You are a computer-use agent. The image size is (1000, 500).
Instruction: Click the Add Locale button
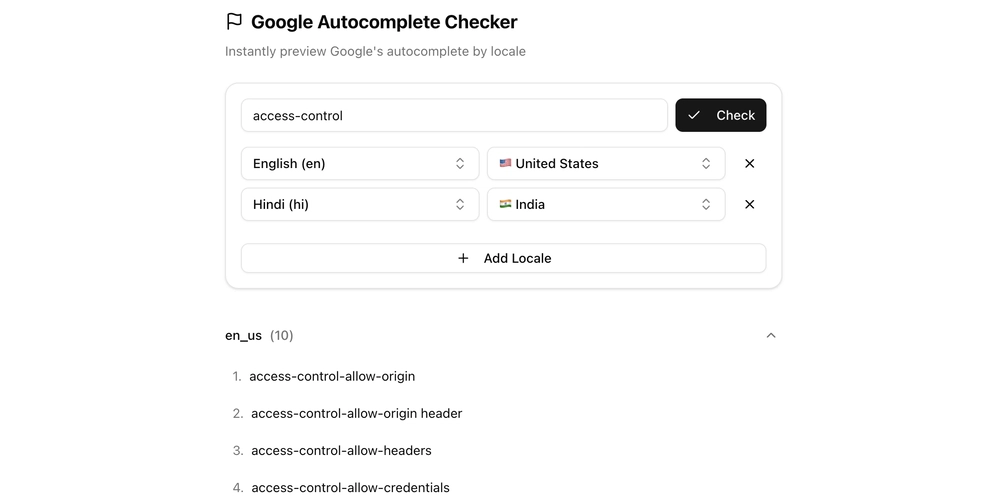503,258
